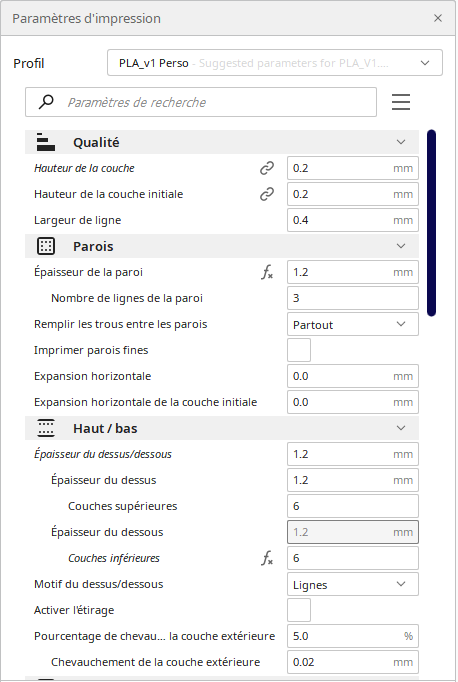This screenshot has height=682, width=458.
Task: Edit Expansion horizontale de la couche initiale field
Action: click(x=353, y=402)
